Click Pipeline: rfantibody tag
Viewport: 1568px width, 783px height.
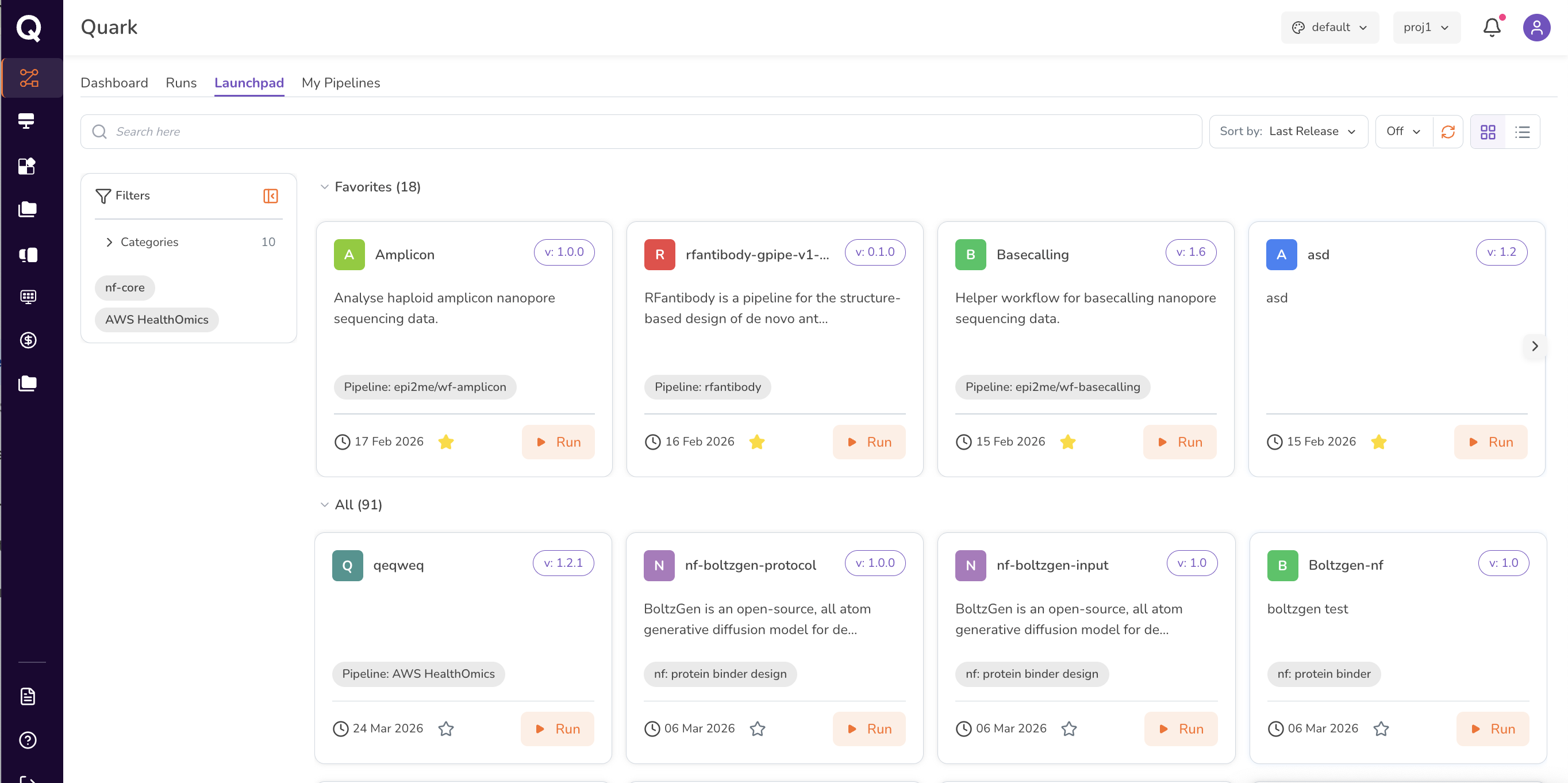(x=708, y=387)
